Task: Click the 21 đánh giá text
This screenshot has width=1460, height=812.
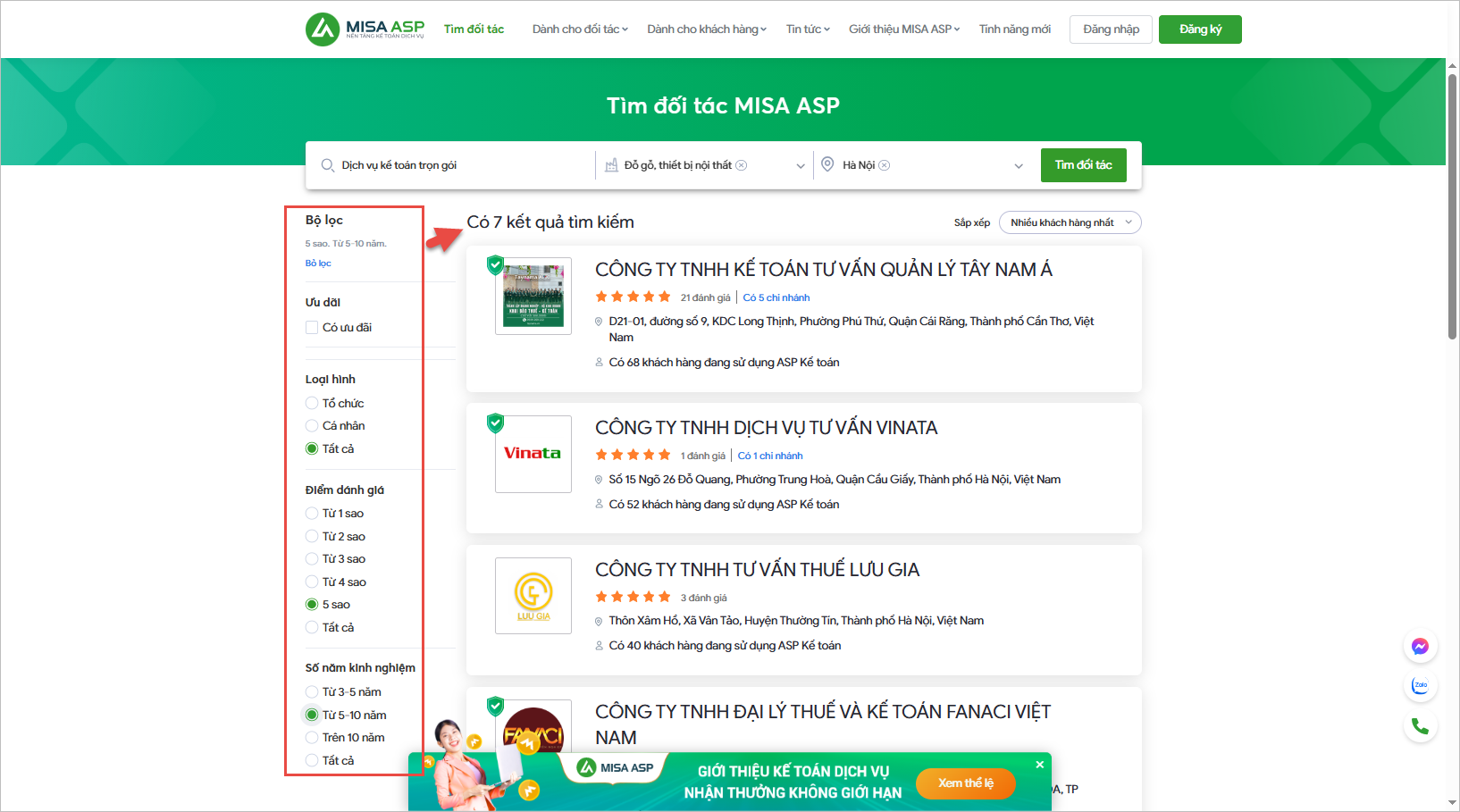Action: click(705, 297)
